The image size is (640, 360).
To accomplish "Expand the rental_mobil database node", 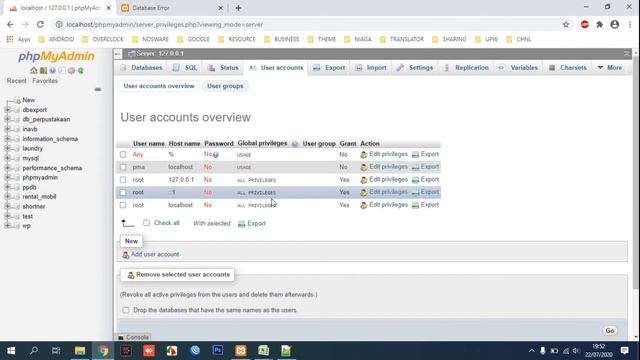I will [7, 197].
